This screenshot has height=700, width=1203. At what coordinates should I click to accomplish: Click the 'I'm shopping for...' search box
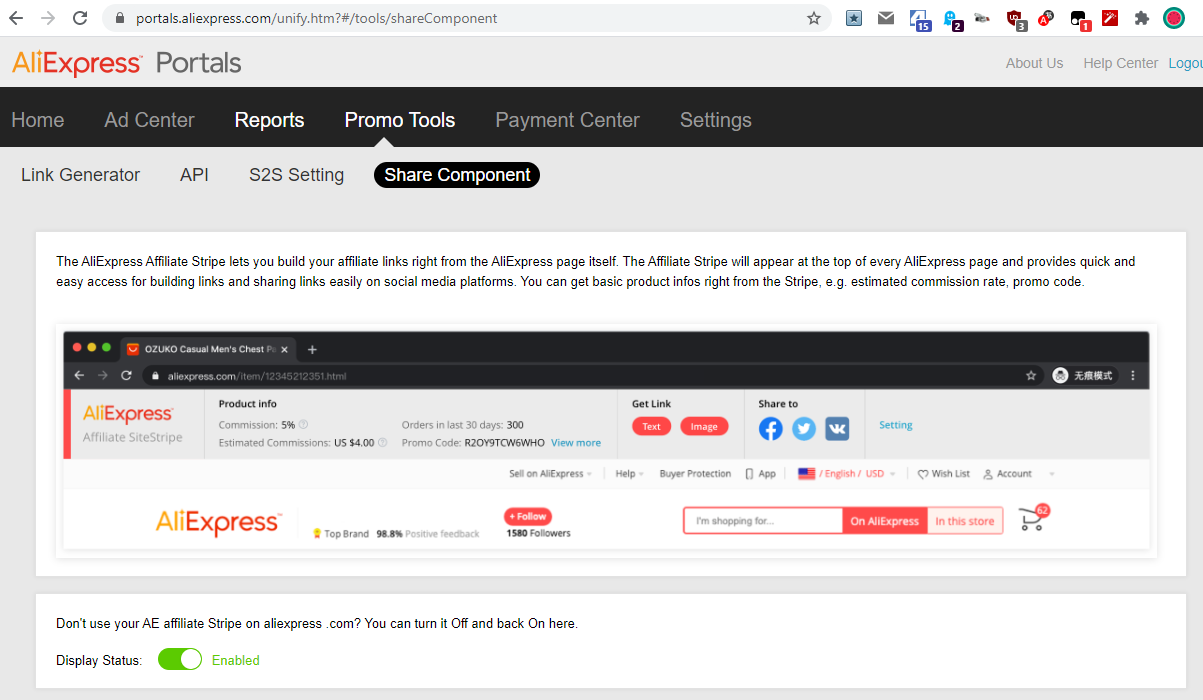coord(764,521)
